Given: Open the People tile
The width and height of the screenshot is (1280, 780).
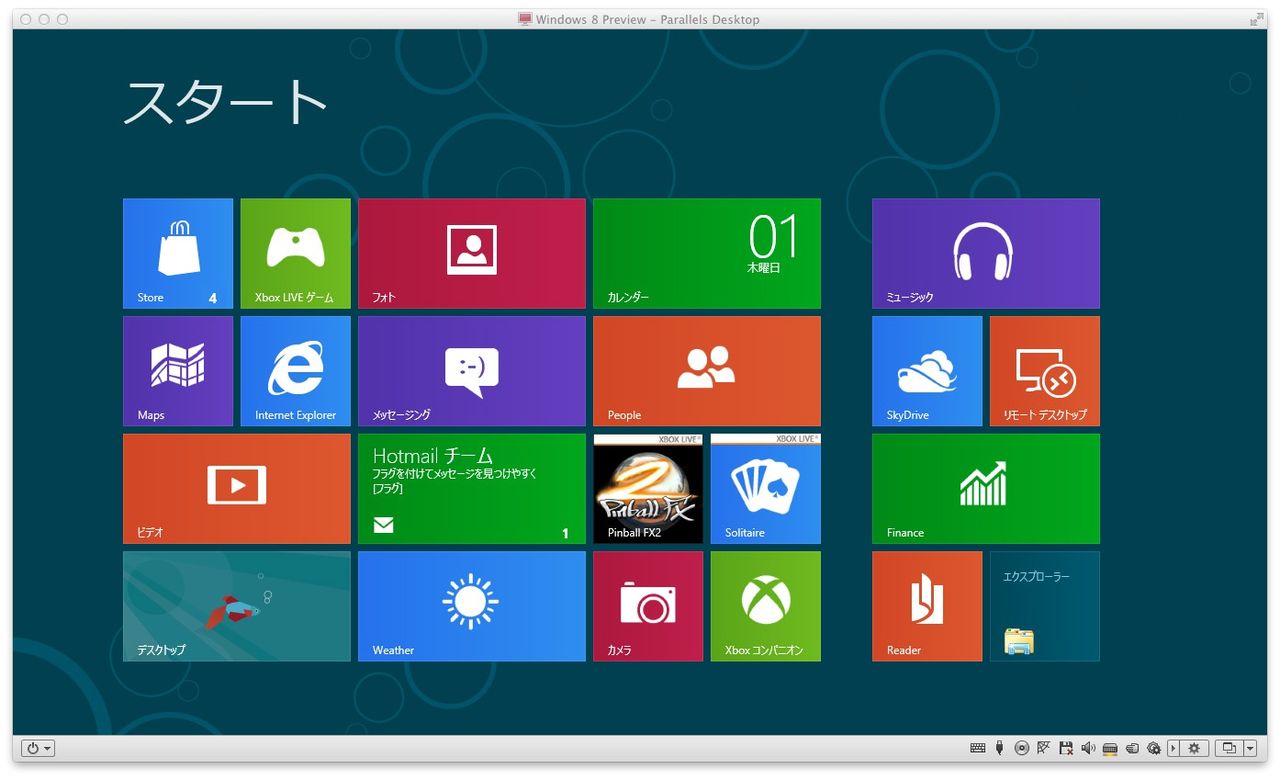Looking at the screenshot, I should pyautogui.click(x=707, y=371).
